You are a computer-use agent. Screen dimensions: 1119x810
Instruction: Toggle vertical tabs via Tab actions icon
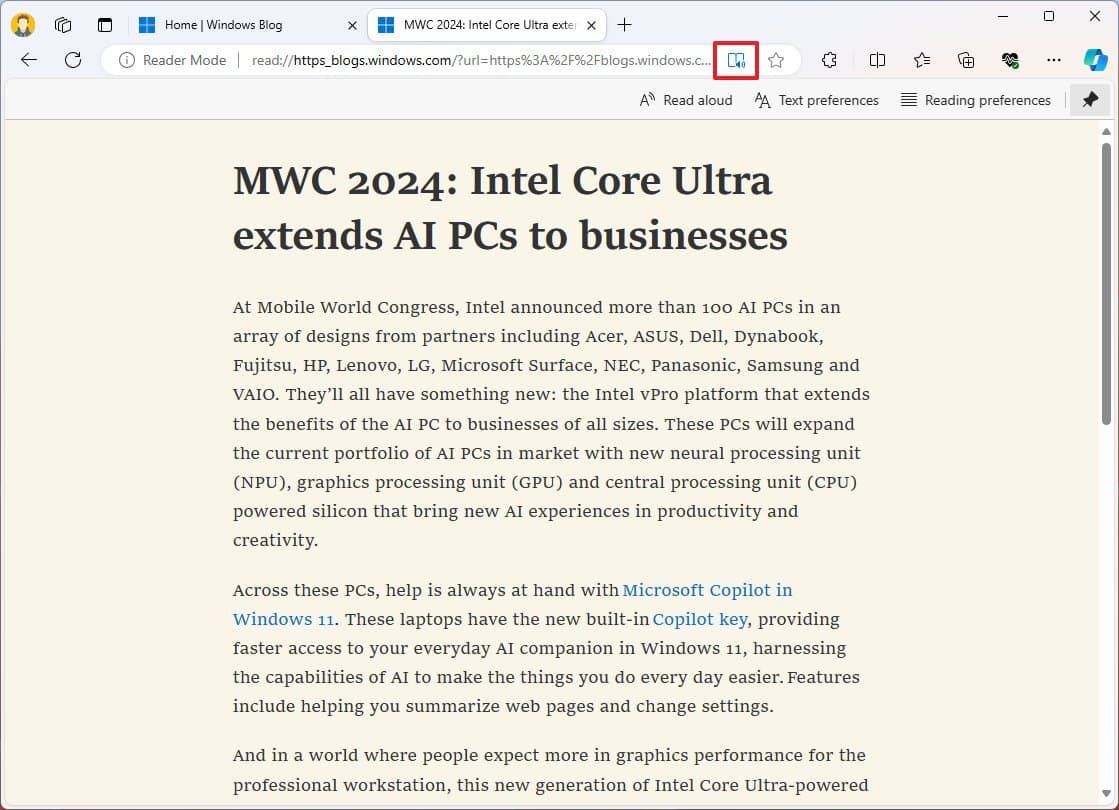(105, 25)
